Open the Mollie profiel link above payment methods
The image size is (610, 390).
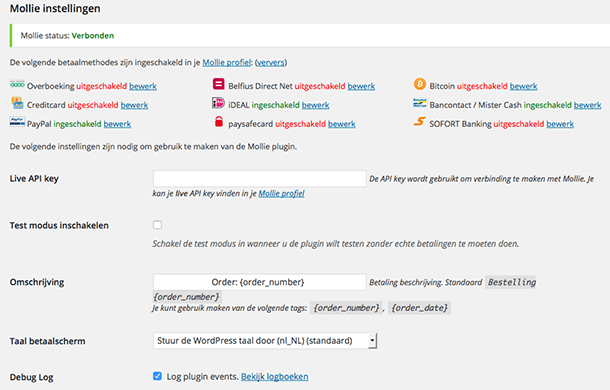[227, 62]
